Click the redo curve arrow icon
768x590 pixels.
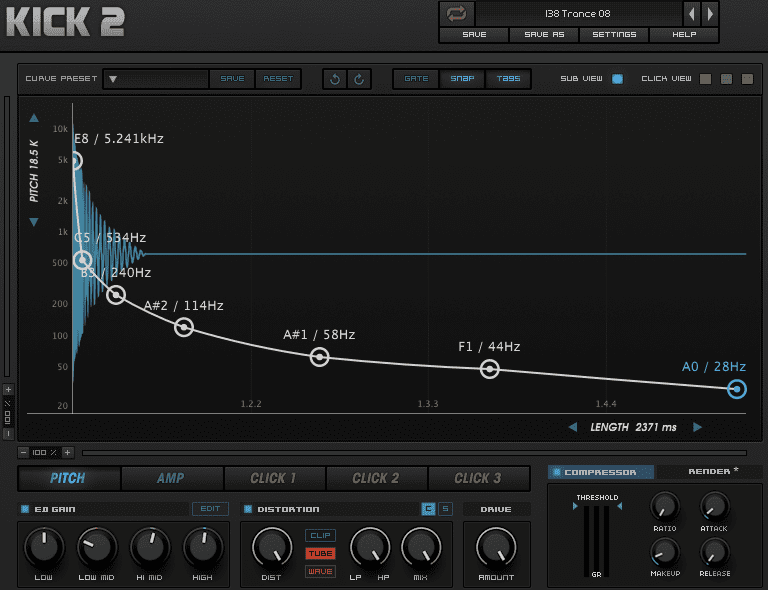point(359,78)
